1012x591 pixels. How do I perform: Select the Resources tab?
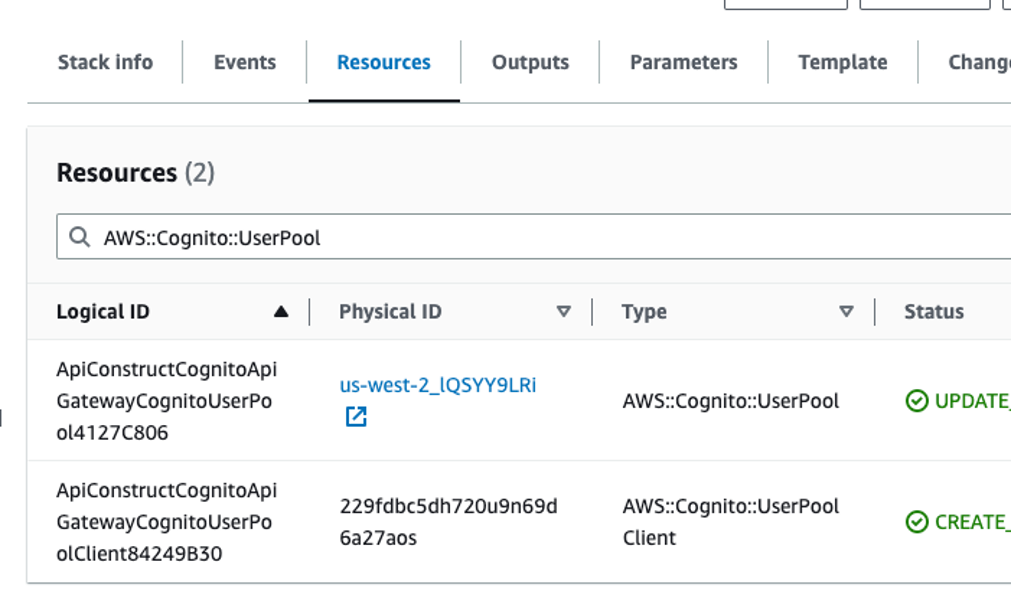(x=383, y=62)
